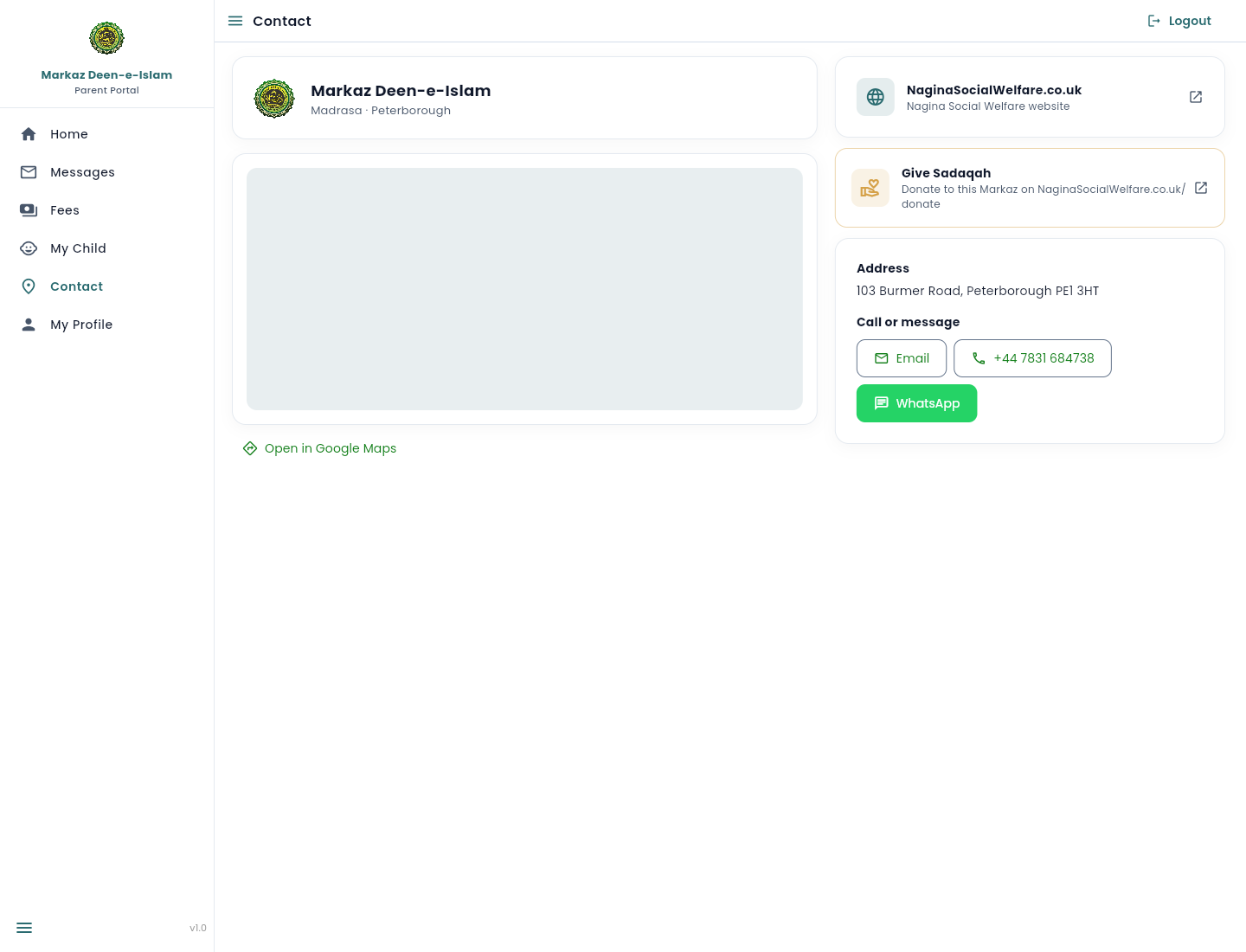
Task: Call the +44 7831 684738 number
Action: pyautogui.click(x=1032, y=358)
